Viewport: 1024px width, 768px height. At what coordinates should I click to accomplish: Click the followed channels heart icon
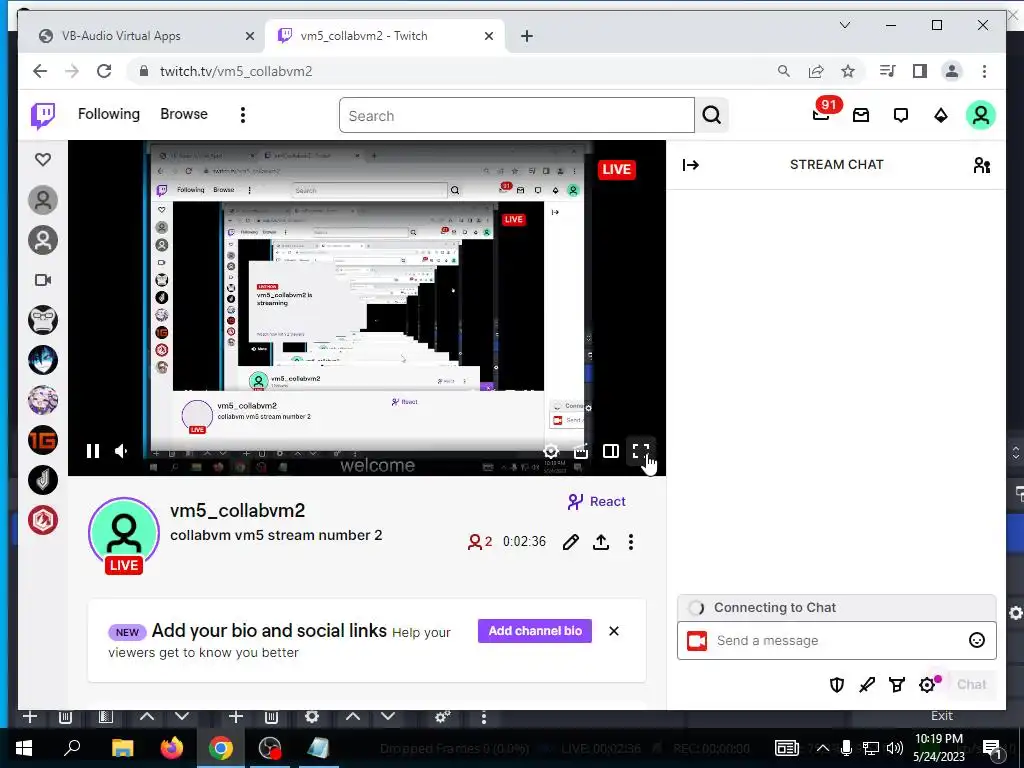(x=43, y=159)
